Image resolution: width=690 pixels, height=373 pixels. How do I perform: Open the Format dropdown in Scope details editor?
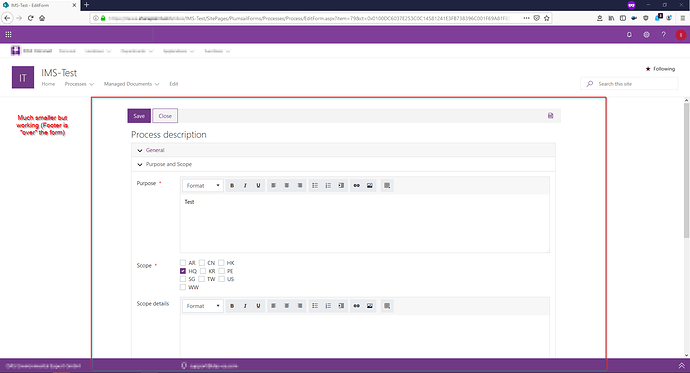(203, 306)
